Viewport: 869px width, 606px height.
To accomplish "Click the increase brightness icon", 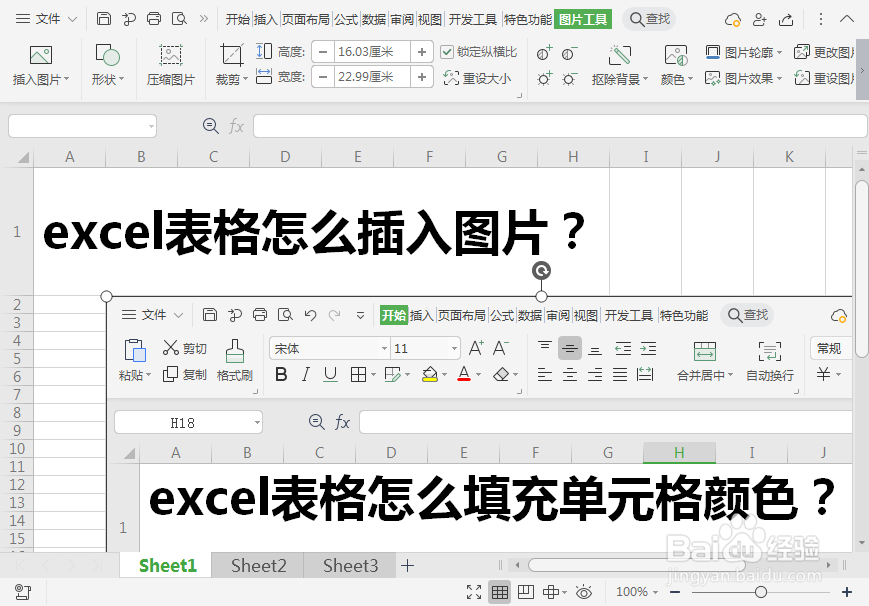I will [545, 78].
